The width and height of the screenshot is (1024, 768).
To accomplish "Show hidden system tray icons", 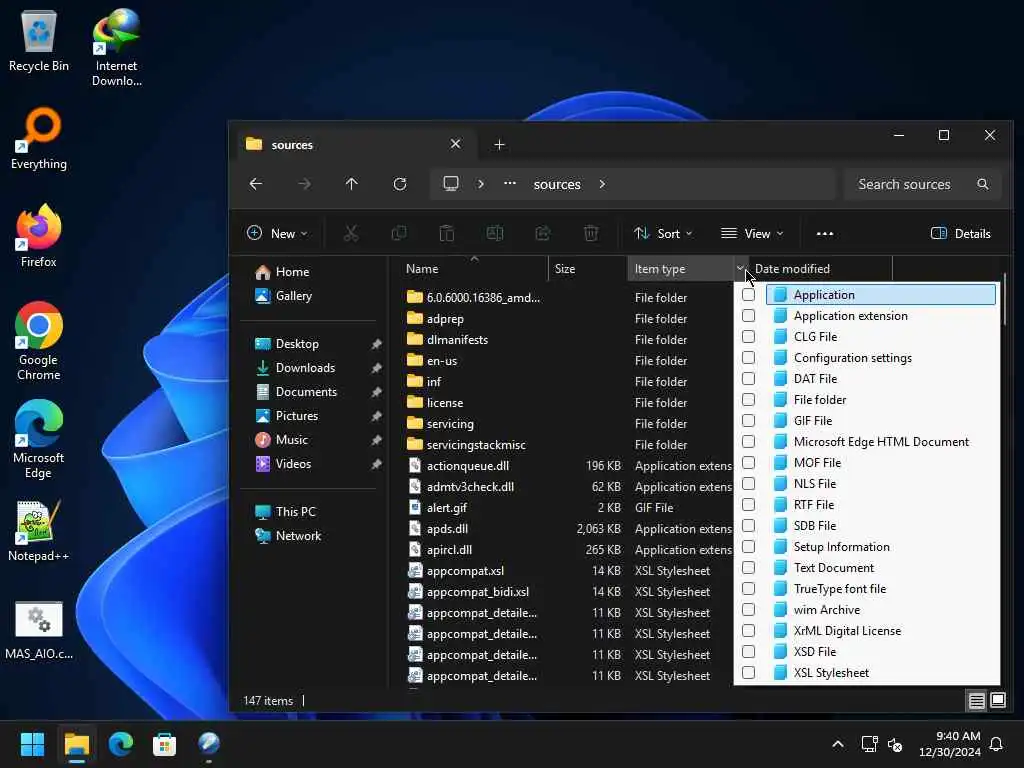I will 838,744.
